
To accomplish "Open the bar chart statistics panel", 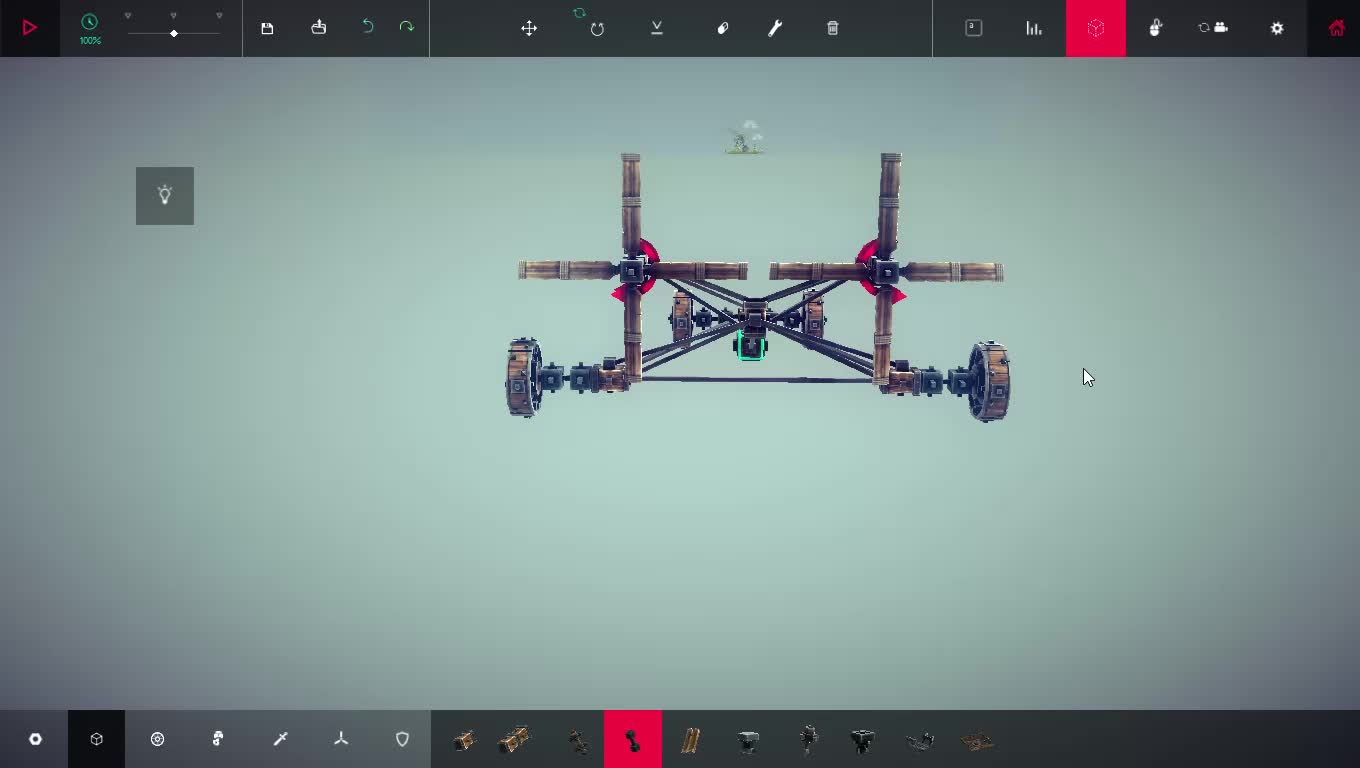I will coord(1034,28).
